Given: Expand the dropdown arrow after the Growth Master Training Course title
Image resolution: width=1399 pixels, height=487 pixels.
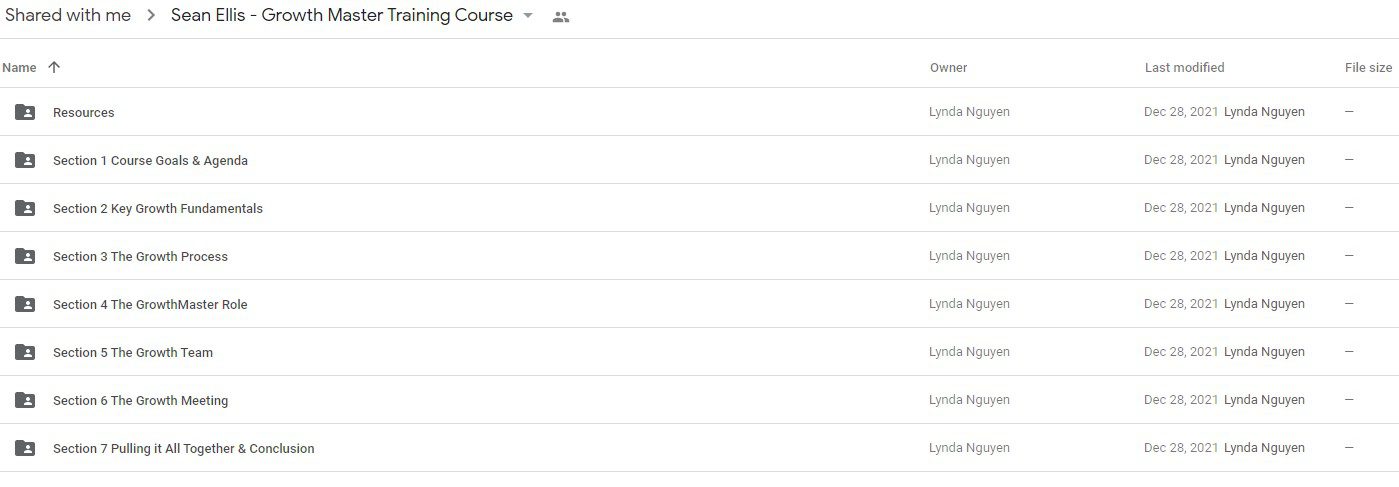Looking at the screenshot, I should tap(528, 16).
